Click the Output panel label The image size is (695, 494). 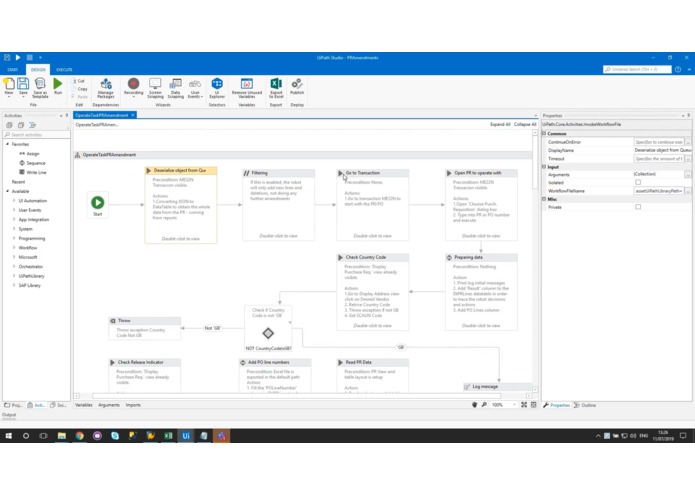coord(9,415)
